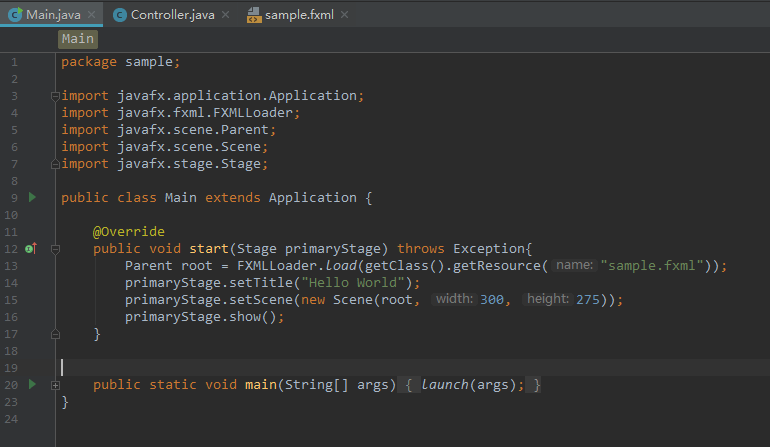Collapse imports using the fold marker at line 7
This screenshot has height=447, width=770.
(x=55, y=164)
